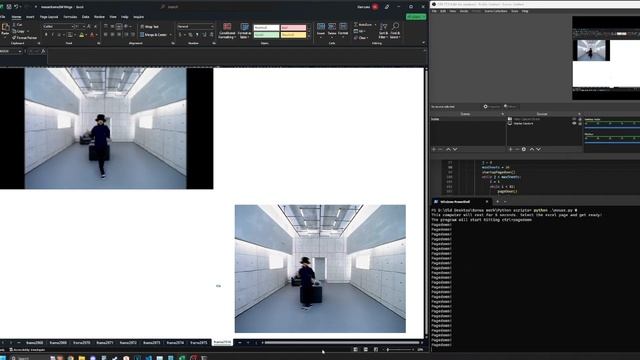The image size is (640, 360).
Task: Click the font color letter icon
Action: point(92,35)
